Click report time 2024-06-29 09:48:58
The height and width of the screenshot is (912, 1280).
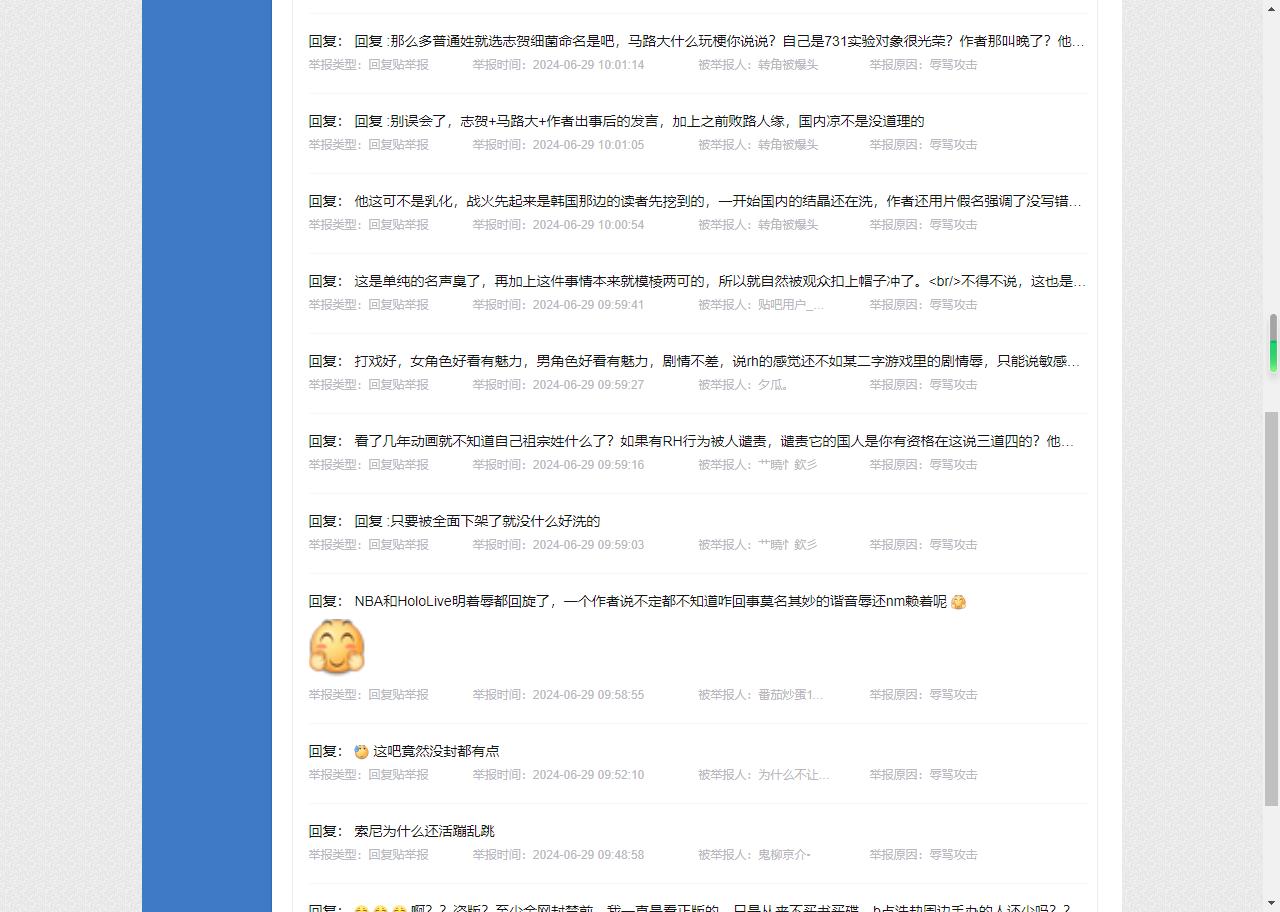588,855
